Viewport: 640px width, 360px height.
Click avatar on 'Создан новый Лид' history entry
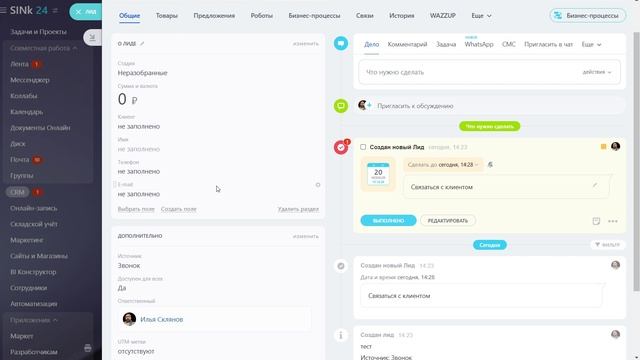point(616,265)
